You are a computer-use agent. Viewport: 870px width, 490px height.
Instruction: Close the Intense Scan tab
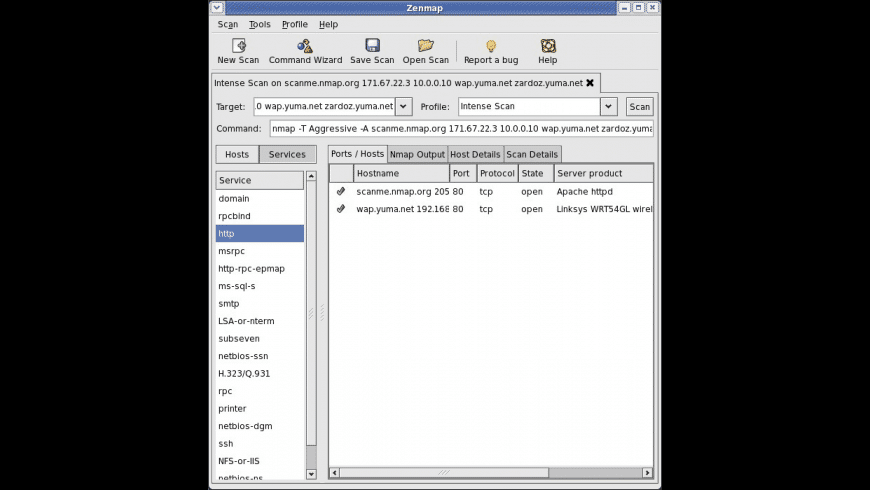(590, 83)
